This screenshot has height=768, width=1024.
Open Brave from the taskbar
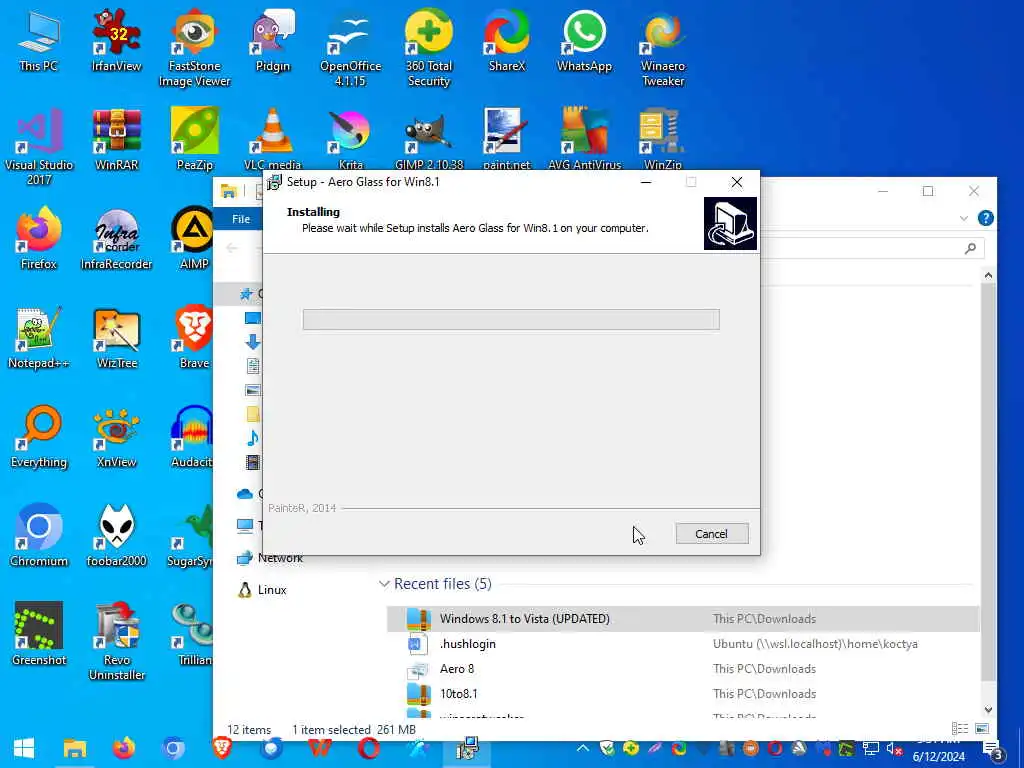pyautogui.click(x=223, y=748)
